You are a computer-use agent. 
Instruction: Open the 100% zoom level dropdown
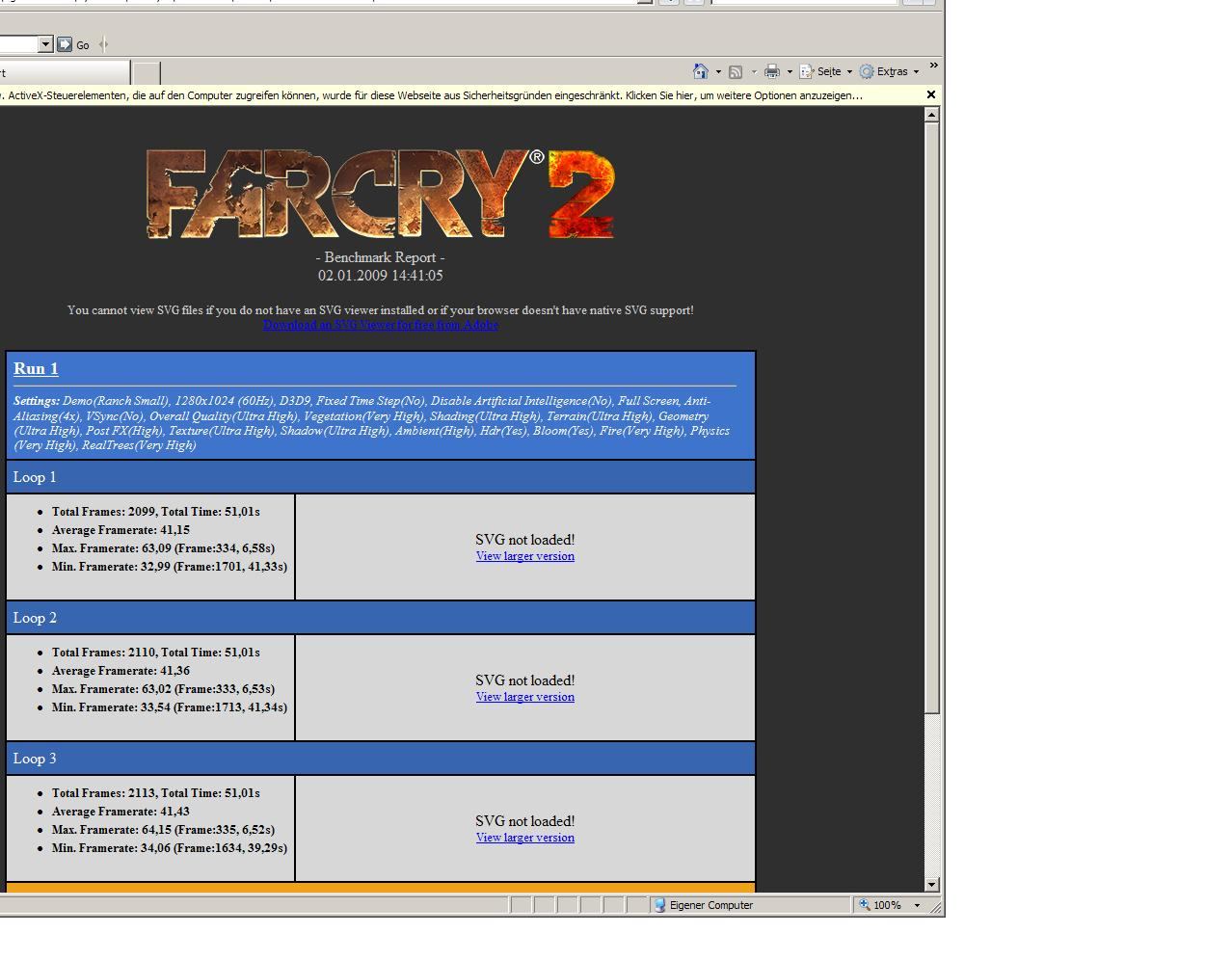click(917, 905)
